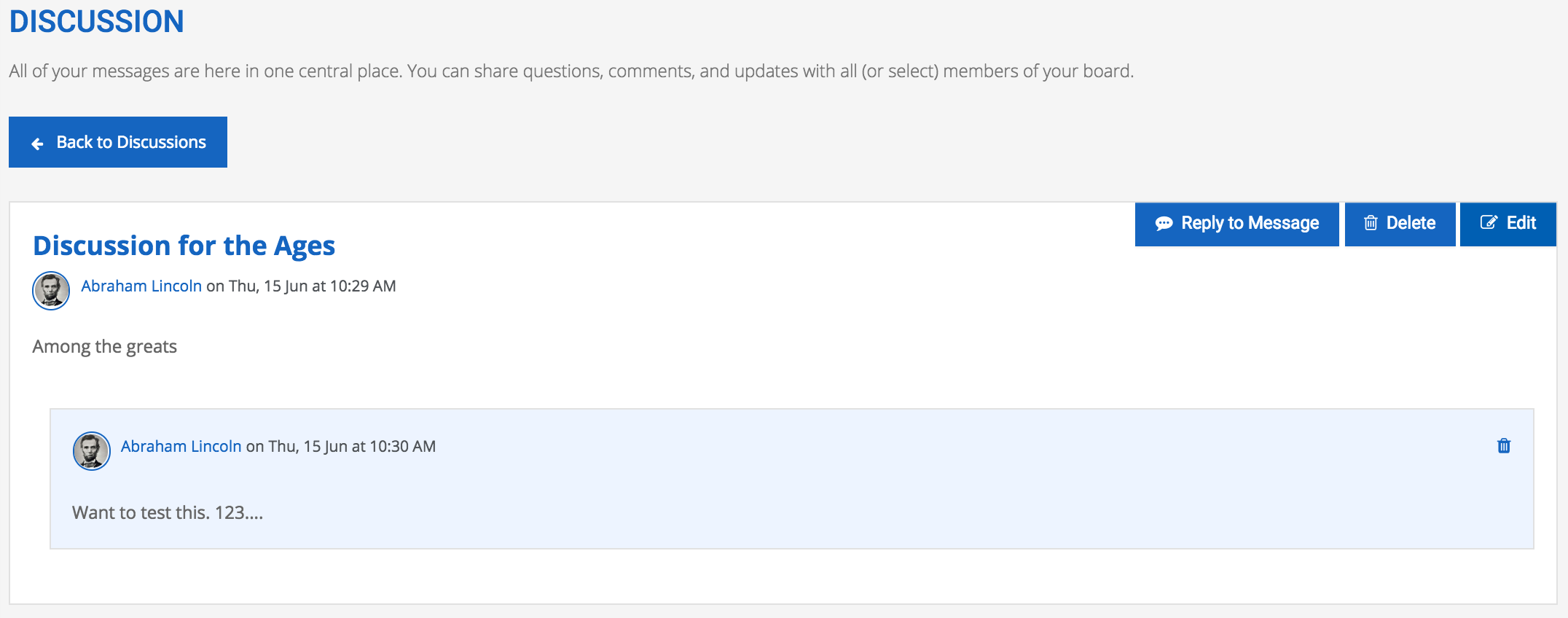The width and height of the screenshot is (1568, 618).
Task: Click the page description about central messages
Action: point(571,71)
